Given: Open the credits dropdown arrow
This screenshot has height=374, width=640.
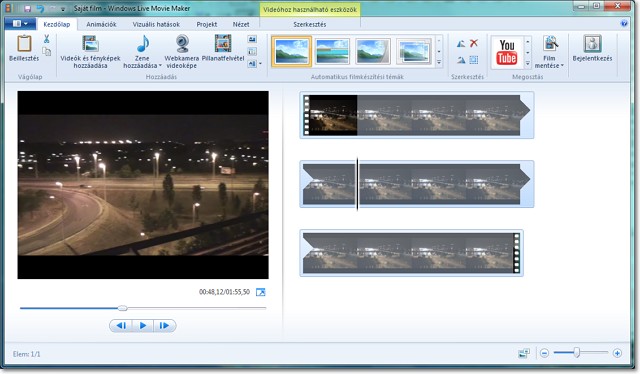Looking at the screenshot, I should [x=260, y=64].
